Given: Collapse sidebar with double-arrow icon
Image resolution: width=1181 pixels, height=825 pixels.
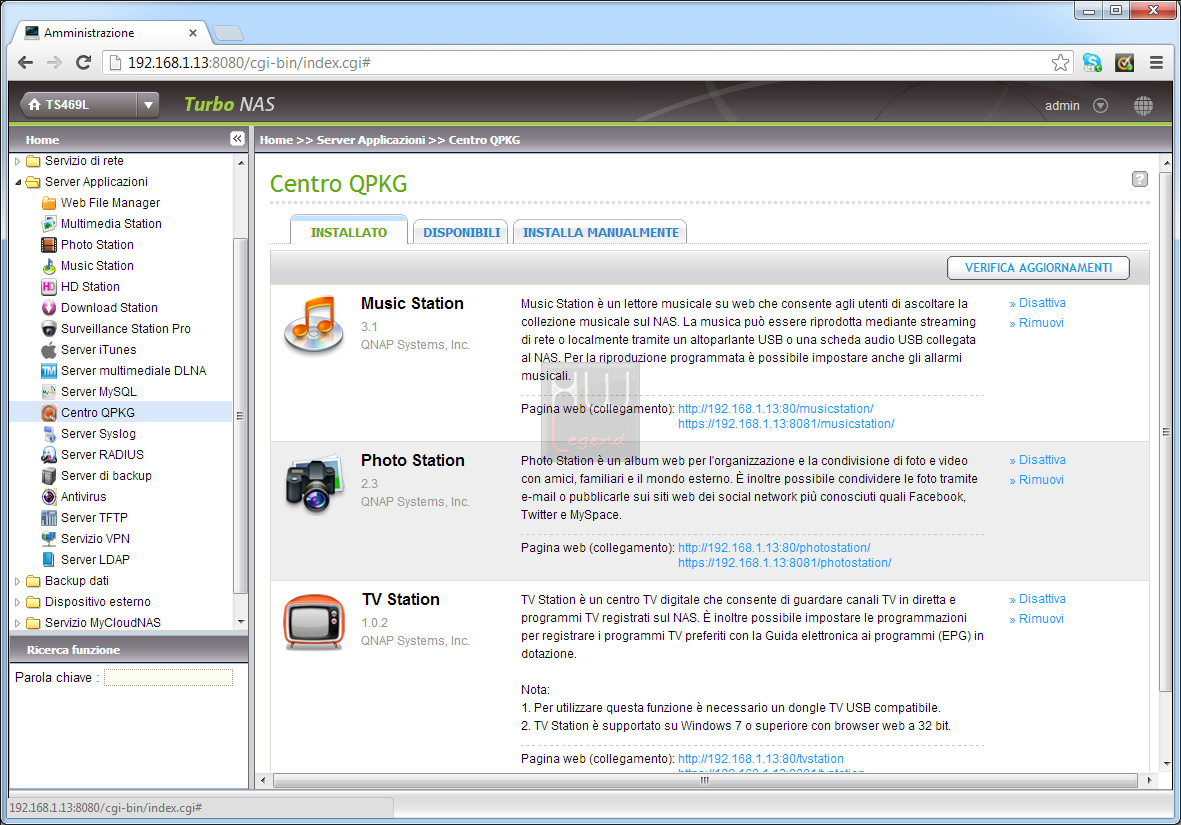Looking at the screenshot, I should 237,139.
